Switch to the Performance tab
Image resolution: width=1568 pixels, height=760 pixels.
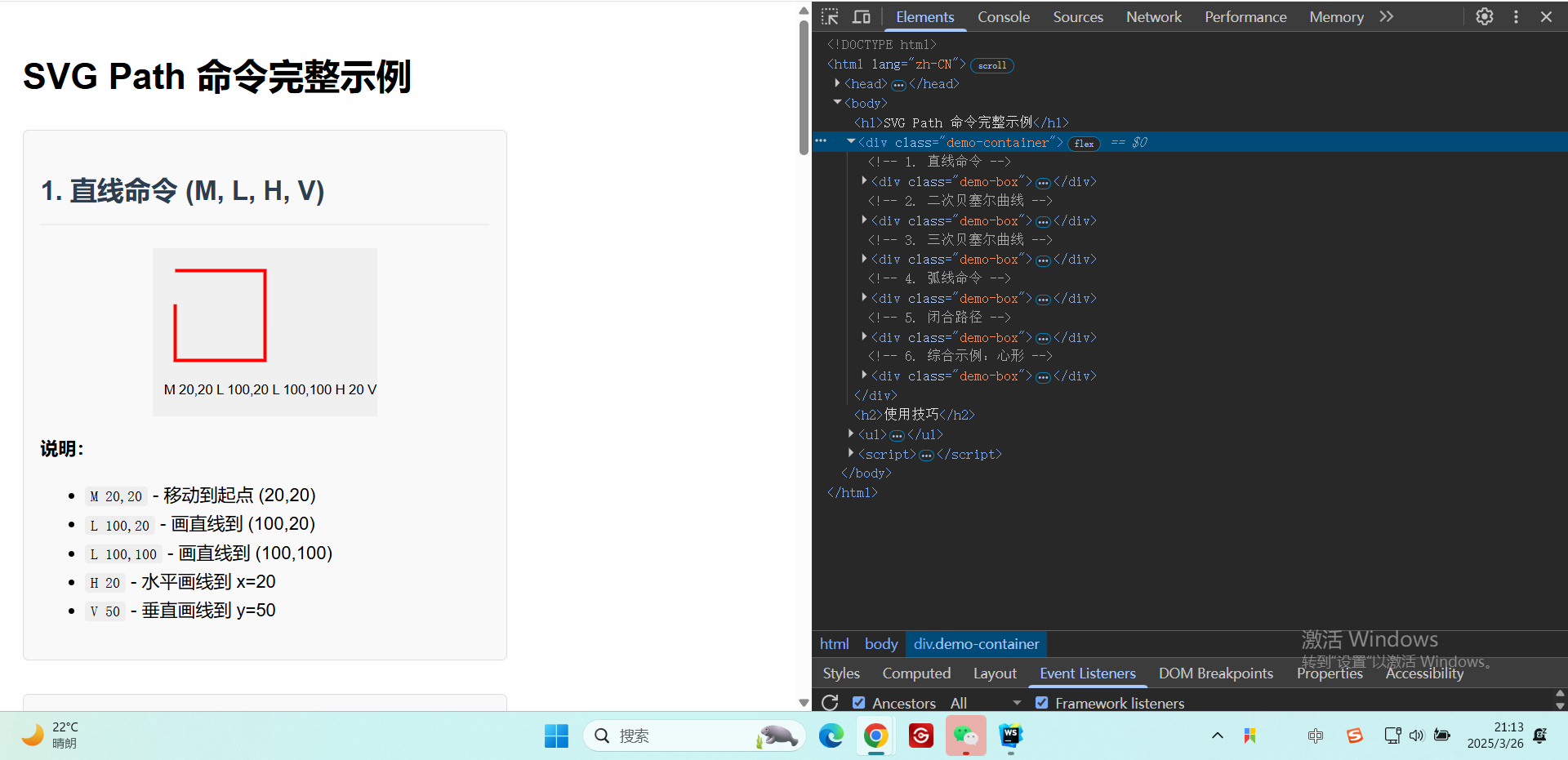click(x=1245, y=16)
